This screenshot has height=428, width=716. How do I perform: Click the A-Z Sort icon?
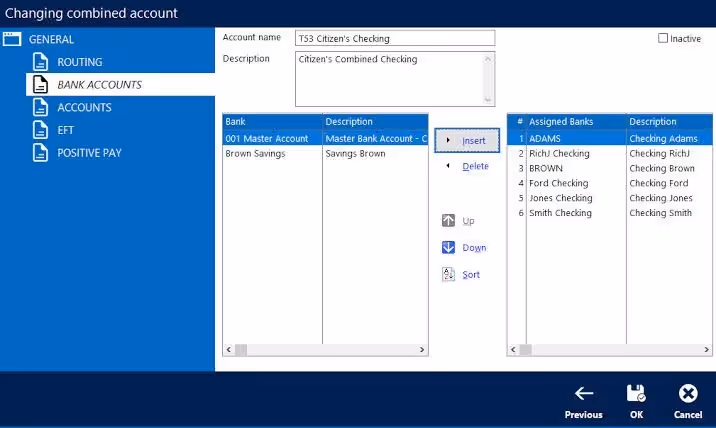pos(448,275)
